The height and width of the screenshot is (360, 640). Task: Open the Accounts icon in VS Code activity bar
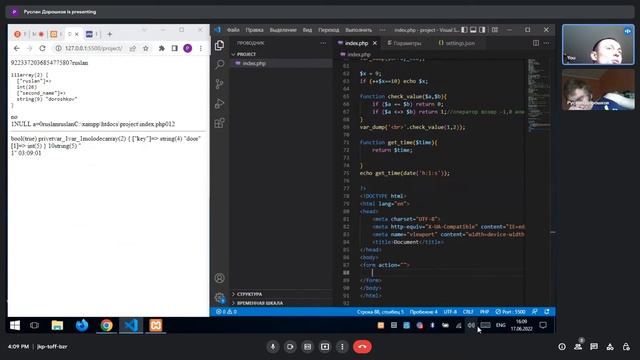(x=220, y=278)
